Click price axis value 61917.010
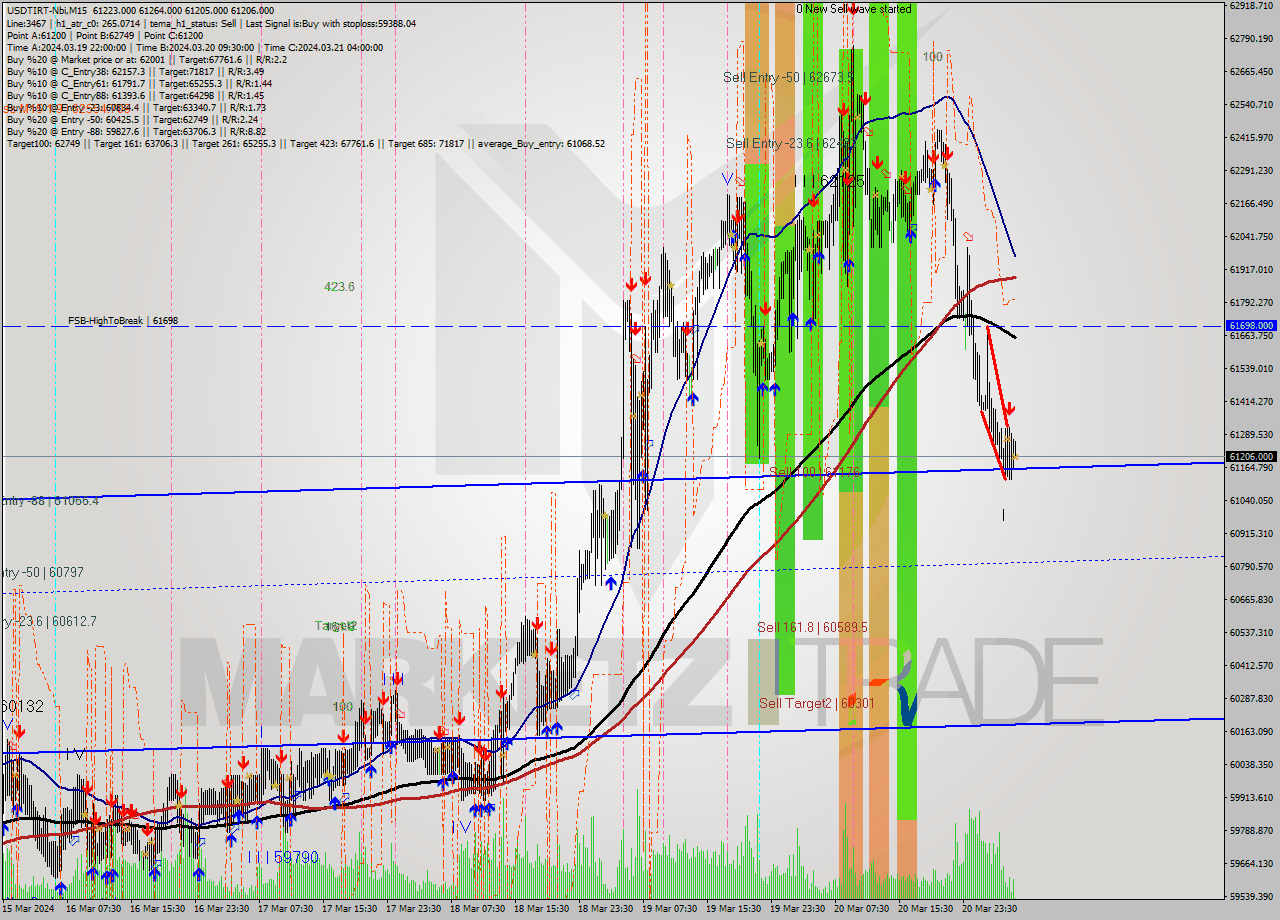1280x920 pixels. tap(1250, 270)
